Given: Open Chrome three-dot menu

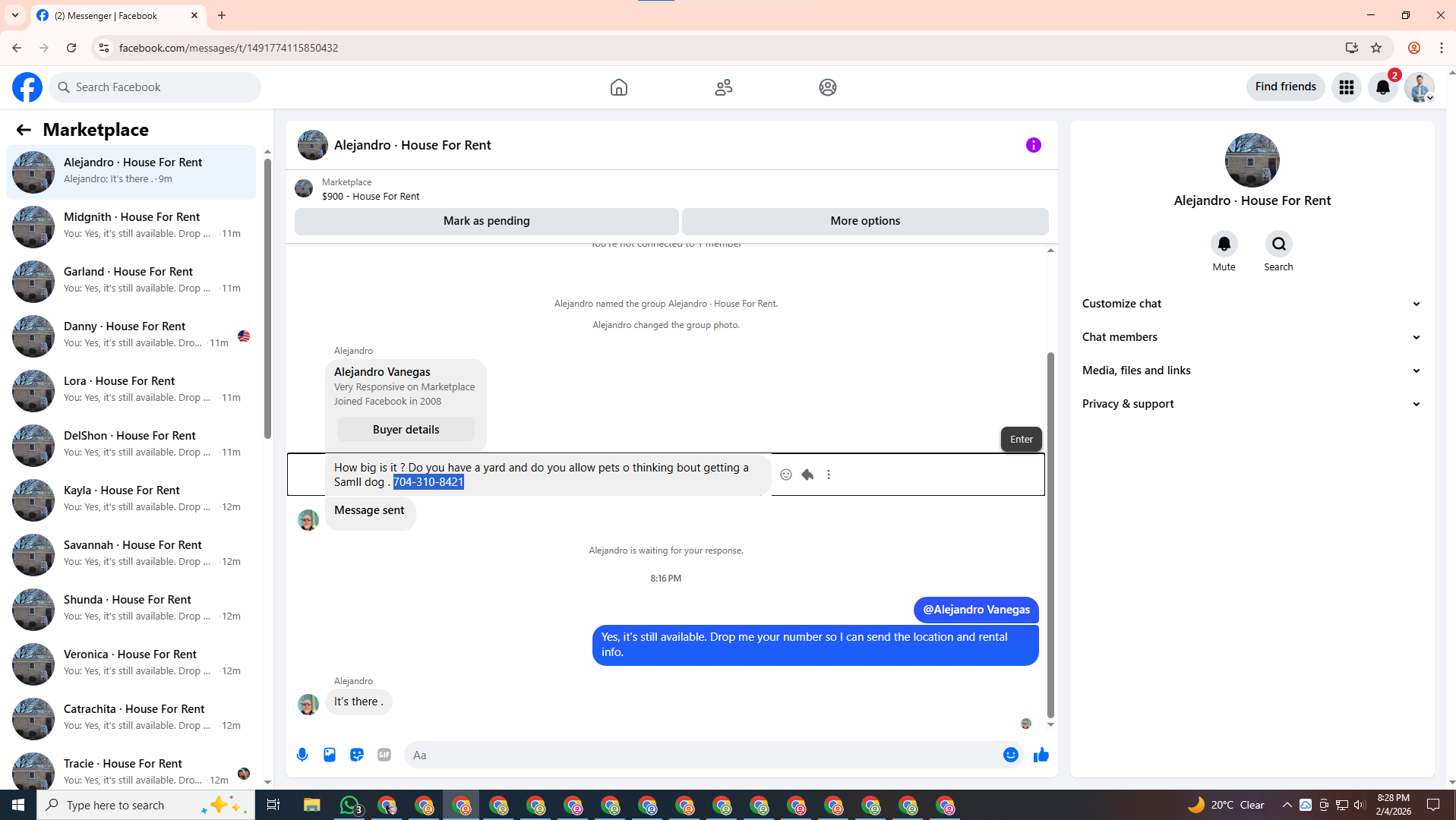Looking at the screenshot, I should (1442, 48).
